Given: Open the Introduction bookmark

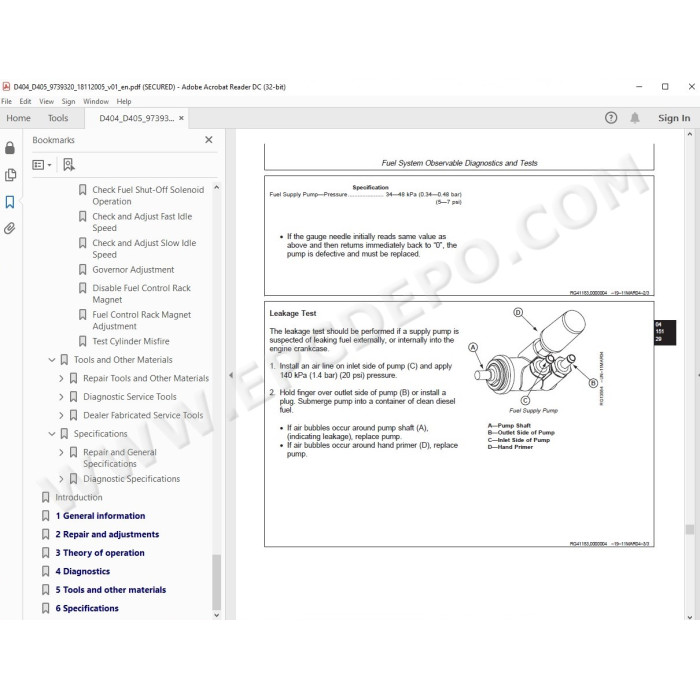Looking at the screenshot, I should [79, 497].
